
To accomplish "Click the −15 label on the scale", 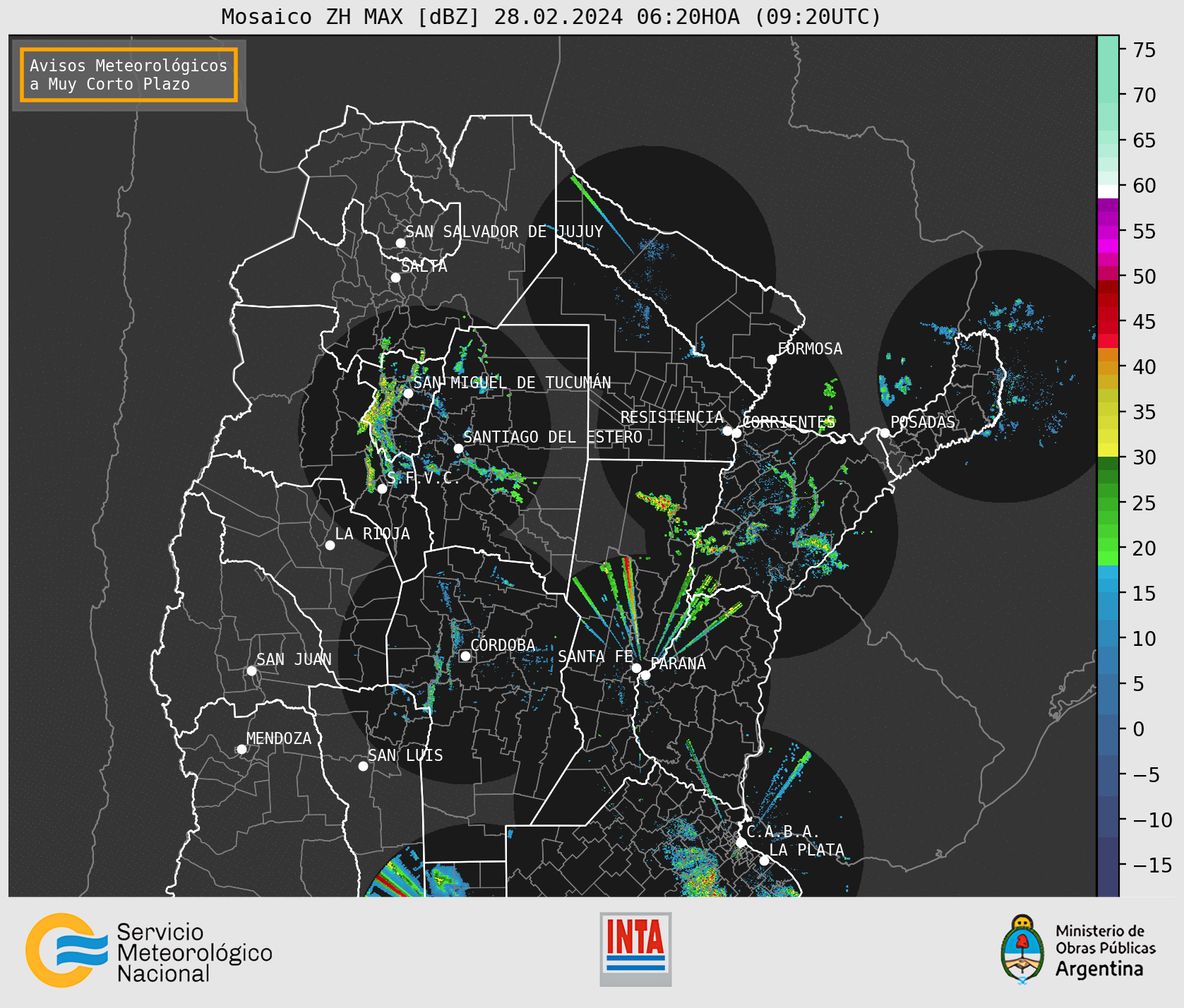I will click(x=1153, y=865).
